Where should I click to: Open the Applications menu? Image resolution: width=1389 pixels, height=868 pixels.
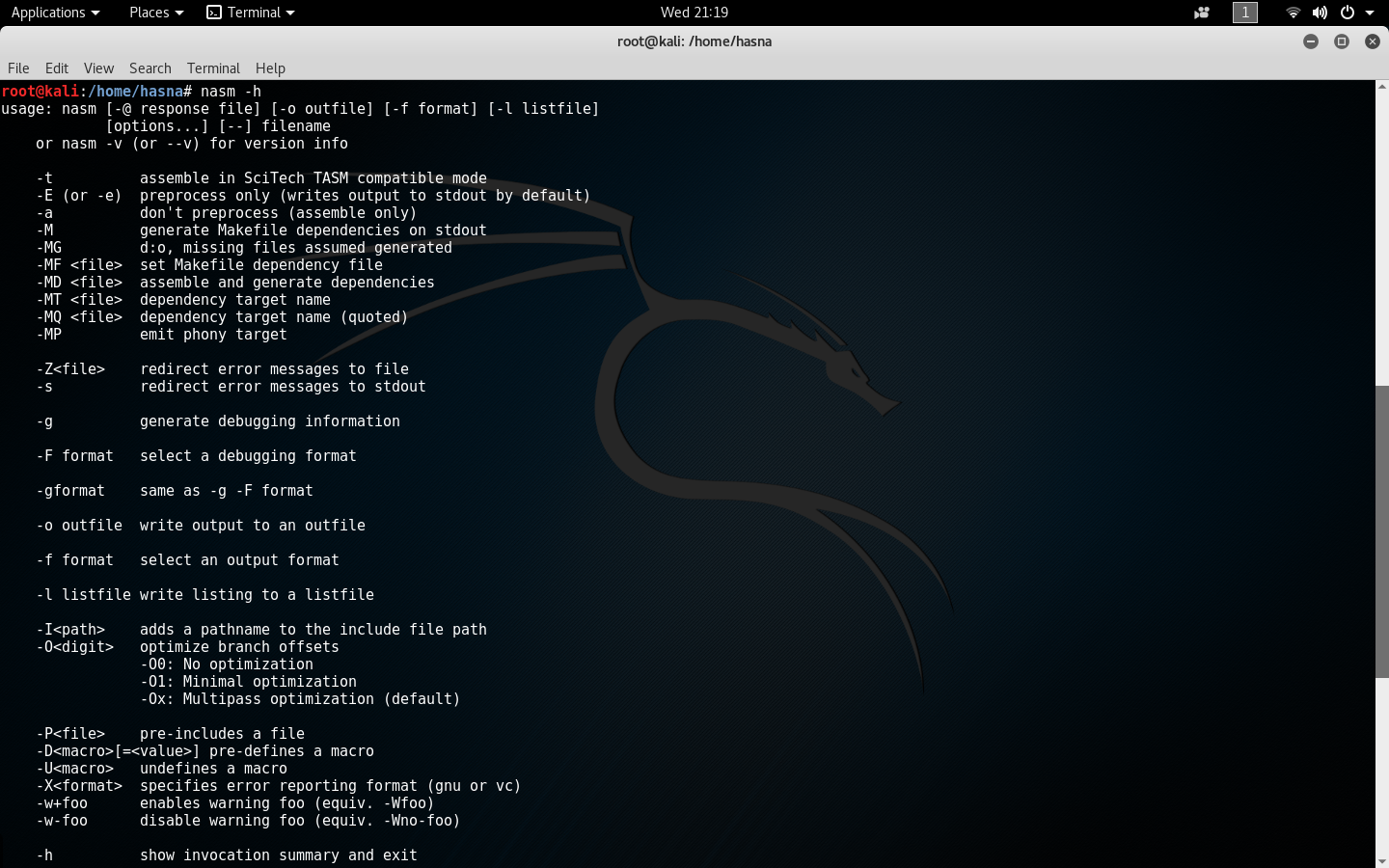click(55, 13)
